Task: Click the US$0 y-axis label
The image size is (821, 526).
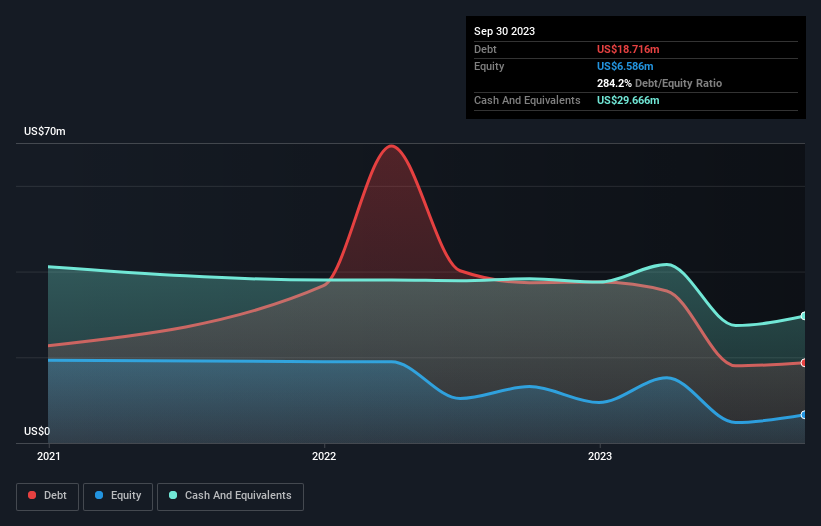Action: tap(37, 431)
